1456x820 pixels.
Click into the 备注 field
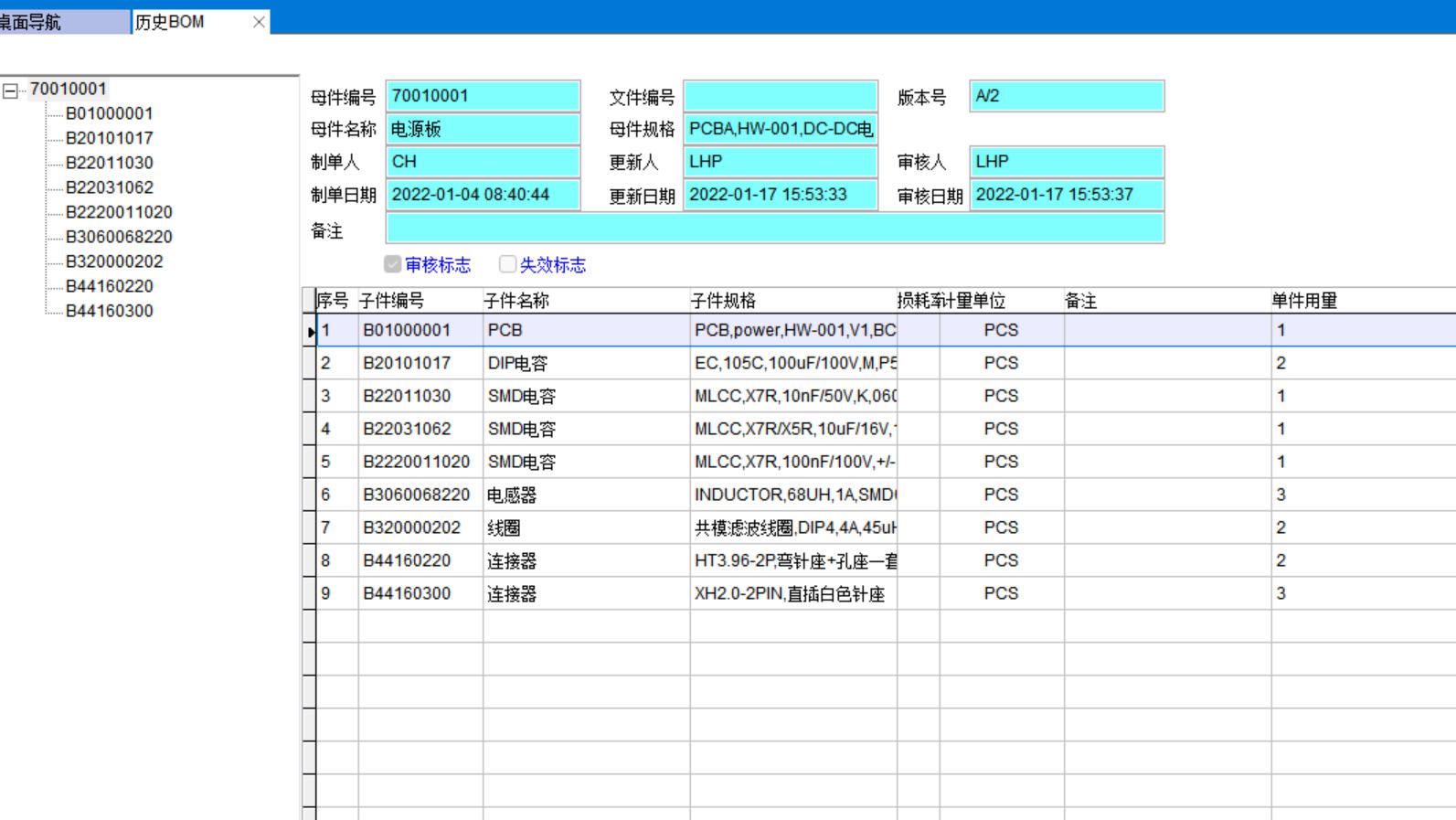[x=774, y=229]
